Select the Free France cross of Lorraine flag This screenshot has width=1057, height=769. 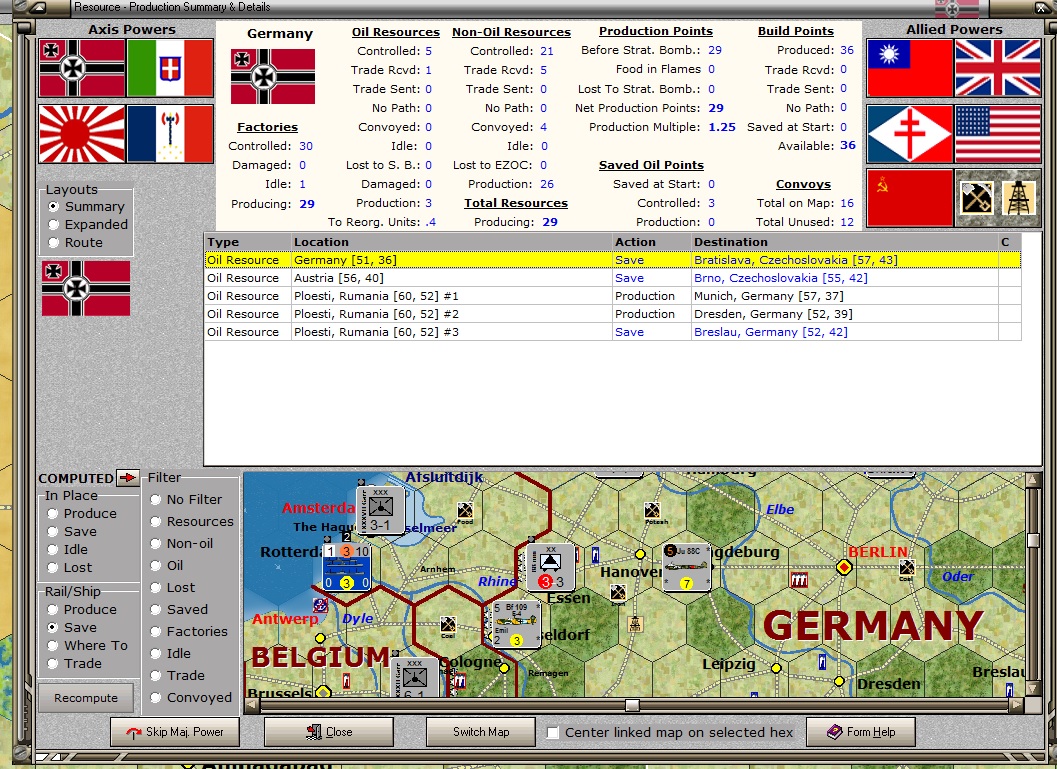click(x=909, y=134)
